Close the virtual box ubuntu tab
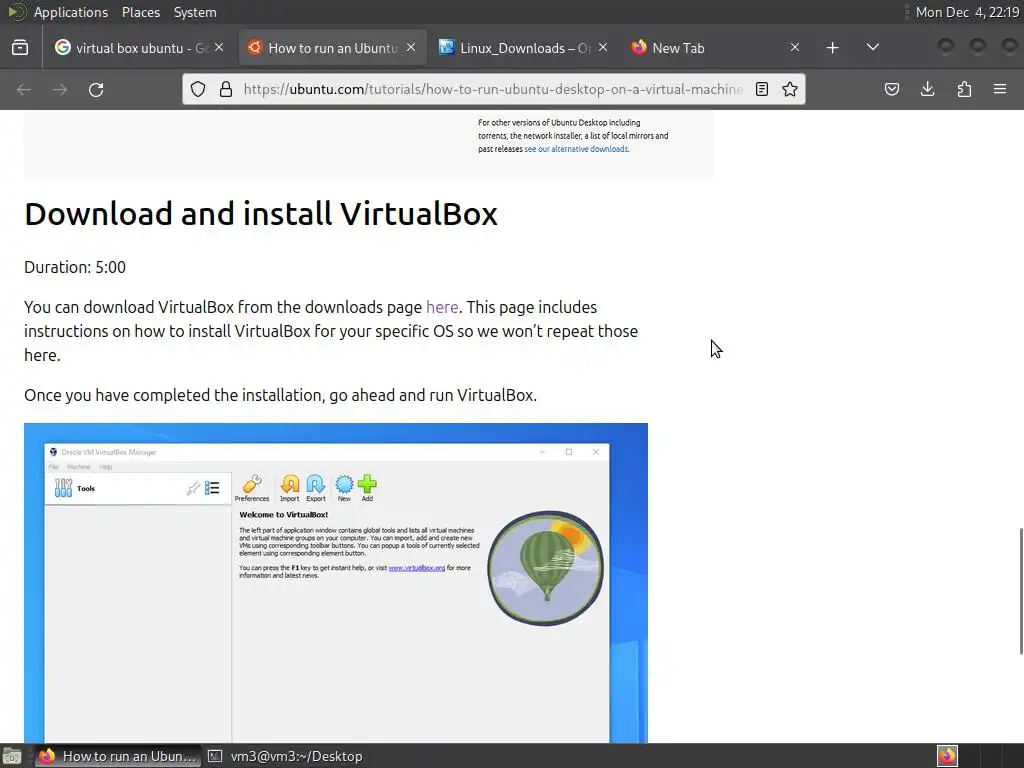Viewport: 1024px width, 768px height. tap(219, 47)
